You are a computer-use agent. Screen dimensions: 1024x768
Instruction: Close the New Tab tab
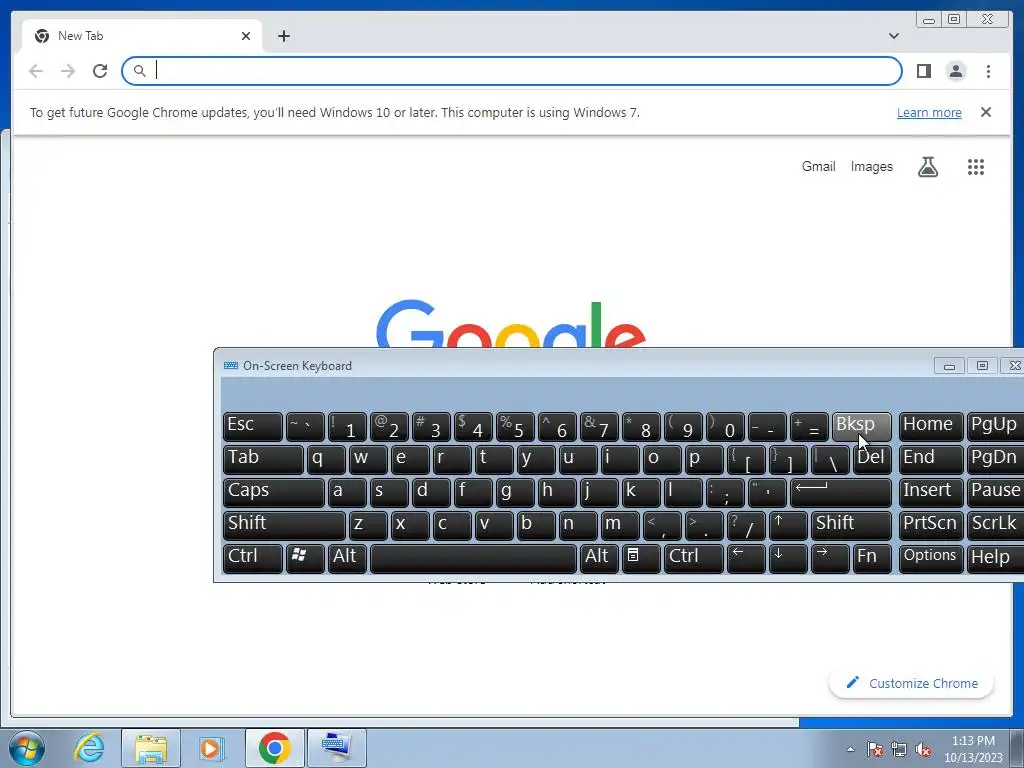tap(246, 36)
